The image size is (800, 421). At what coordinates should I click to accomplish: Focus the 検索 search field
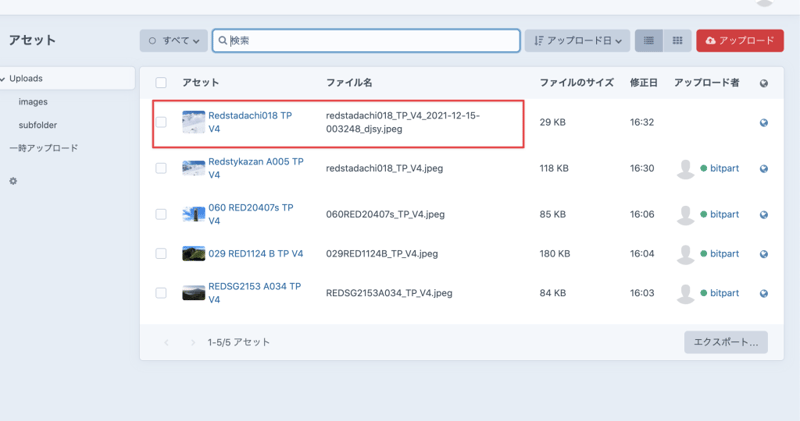(370, 41)
